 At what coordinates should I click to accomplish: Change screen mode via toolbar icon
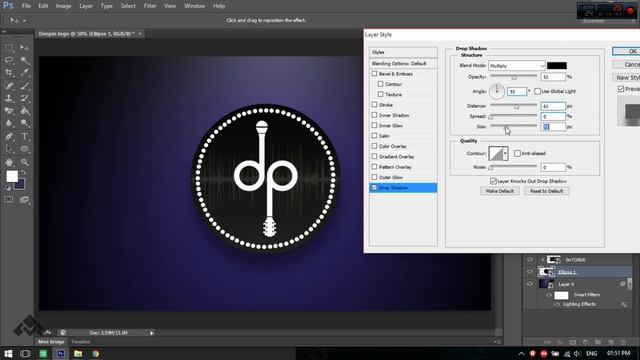pyautogui.click(x=24, y=200)
